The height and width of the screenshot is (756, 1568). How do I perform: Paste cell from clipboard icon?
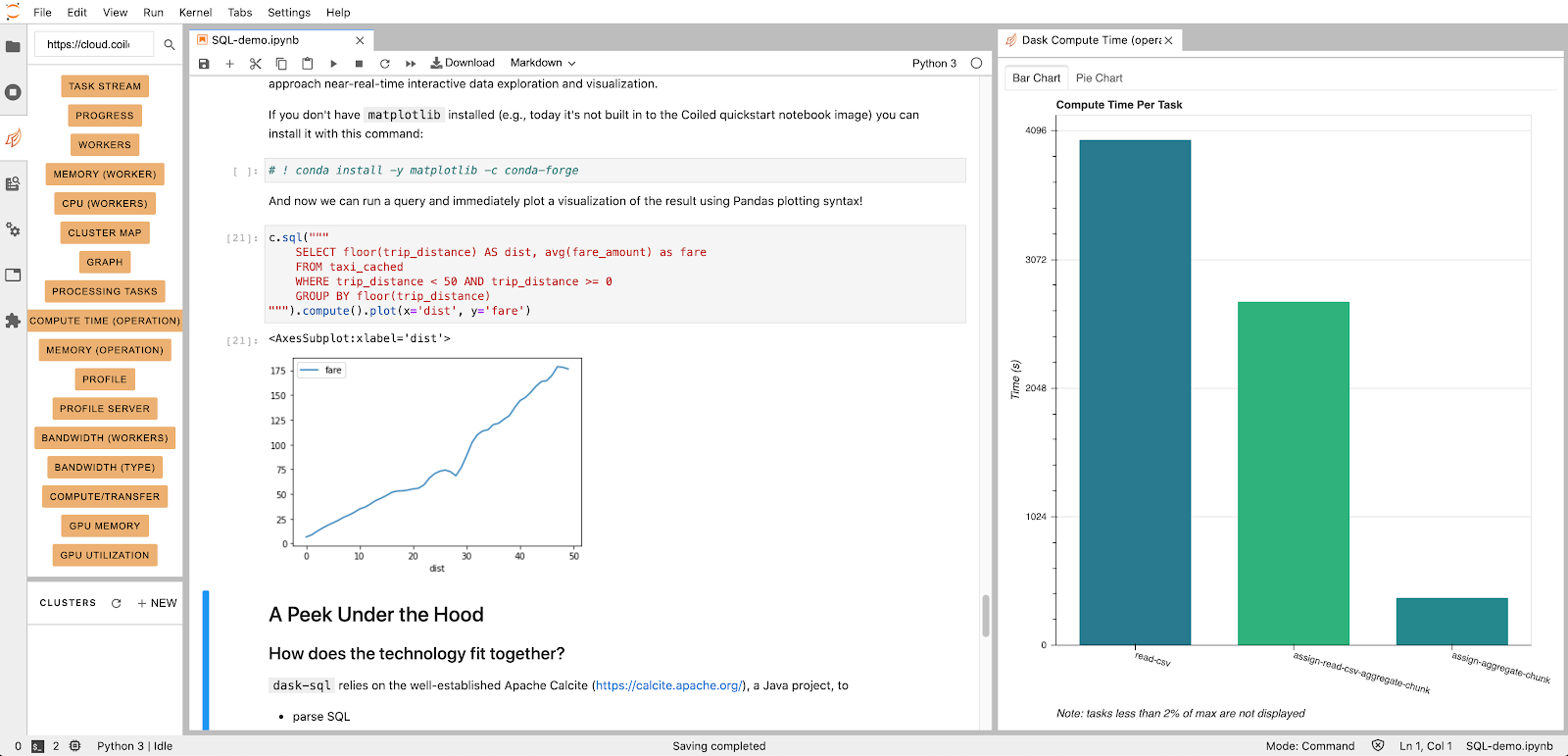[x=307, y=64]
